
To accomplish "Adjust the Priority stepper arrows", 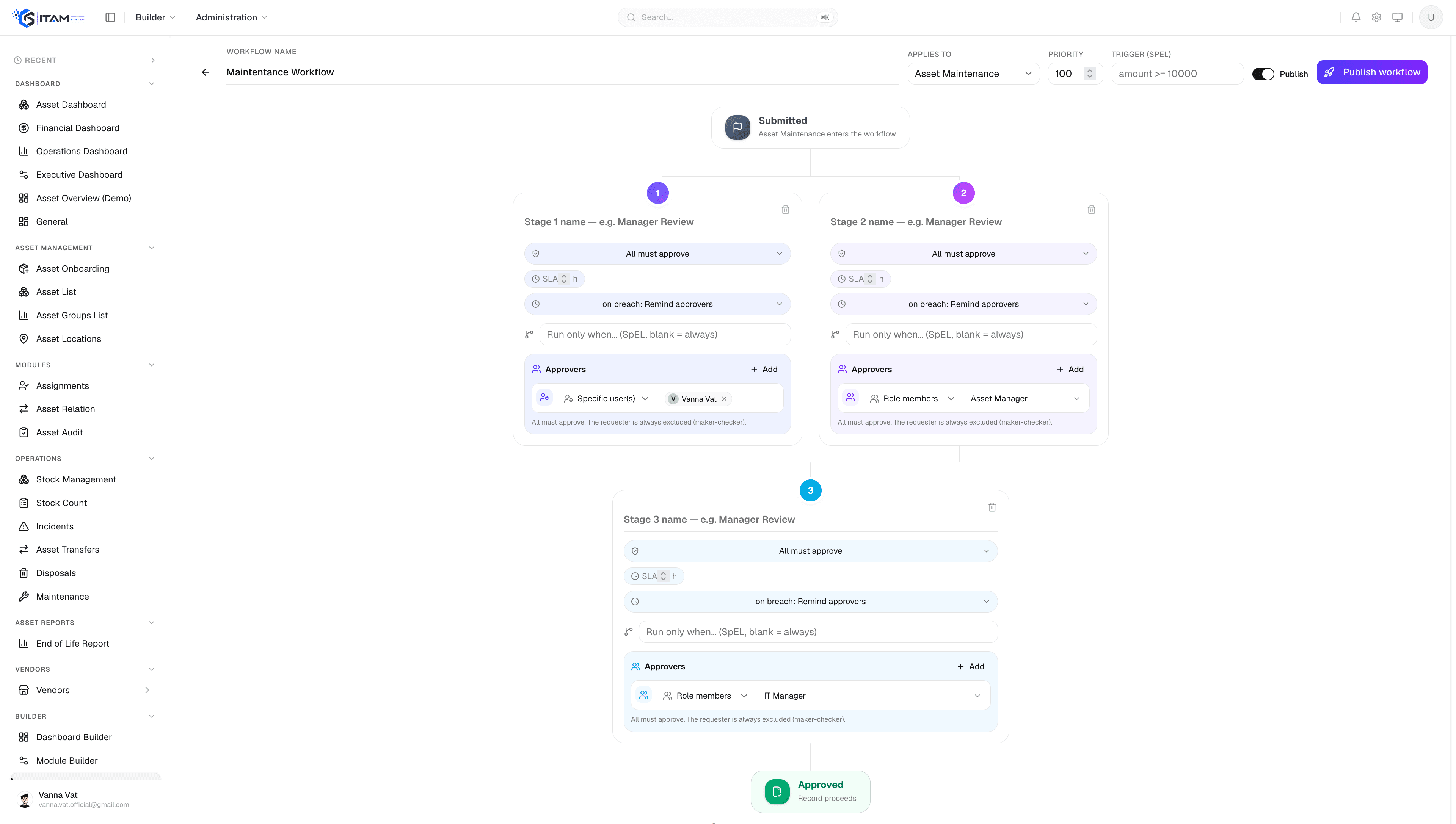I will pyautogui.click(x=1089, y=74).
